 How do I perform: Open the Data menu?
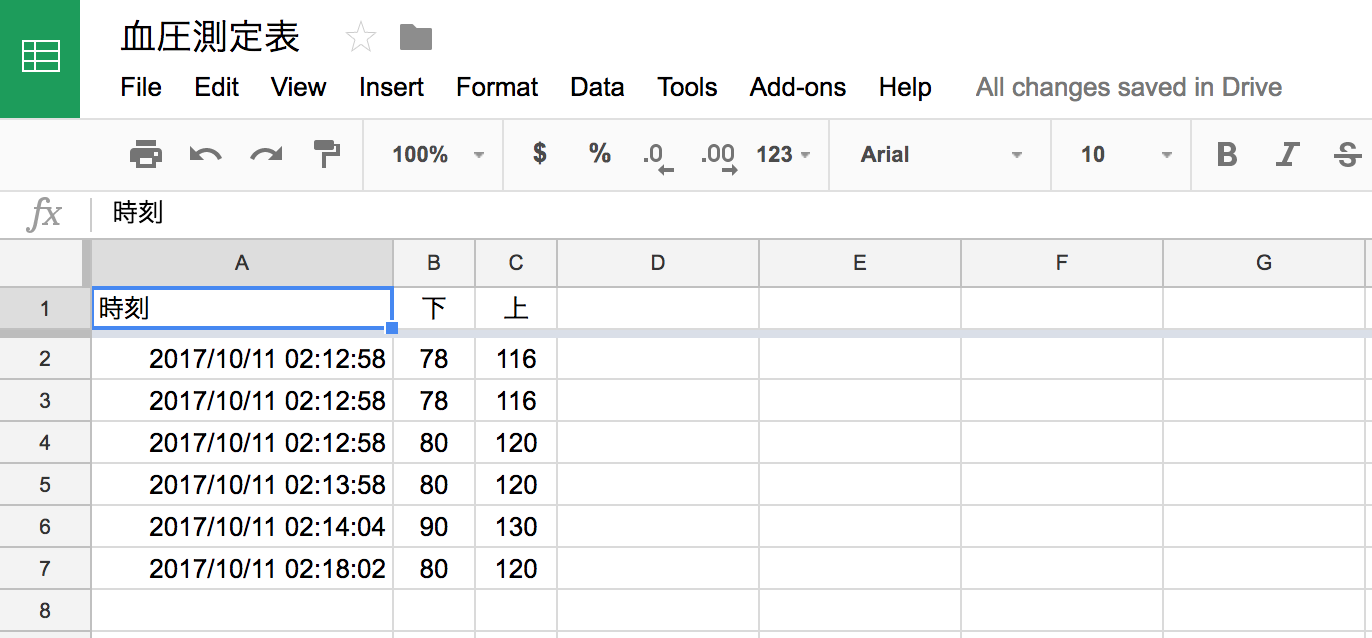597,88
